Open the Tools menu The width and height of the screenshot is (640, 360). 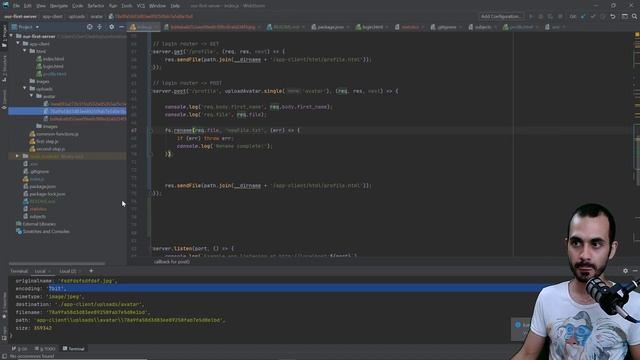click(x=127, y=6)
